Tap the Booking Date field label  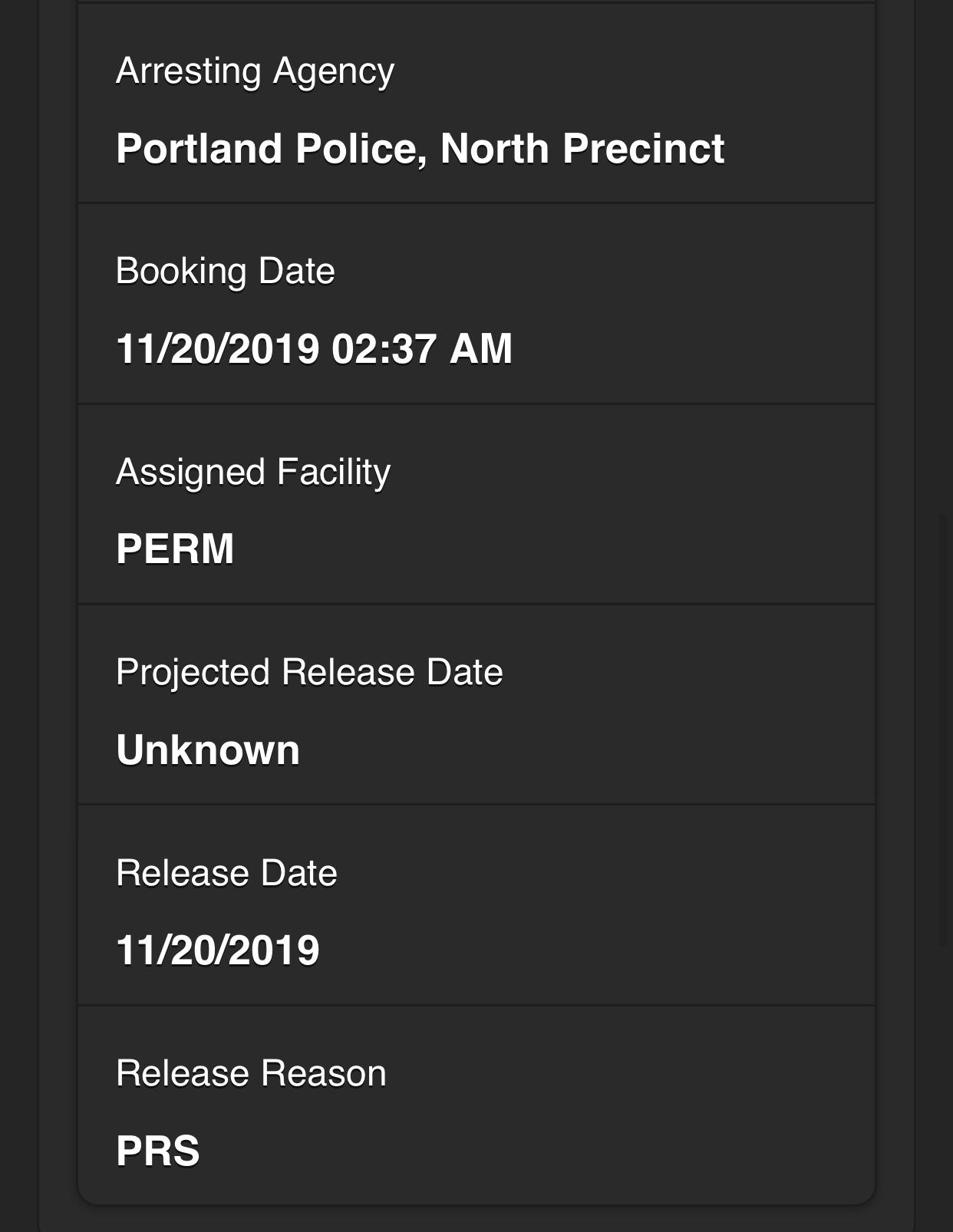click(x=225, y=272)
